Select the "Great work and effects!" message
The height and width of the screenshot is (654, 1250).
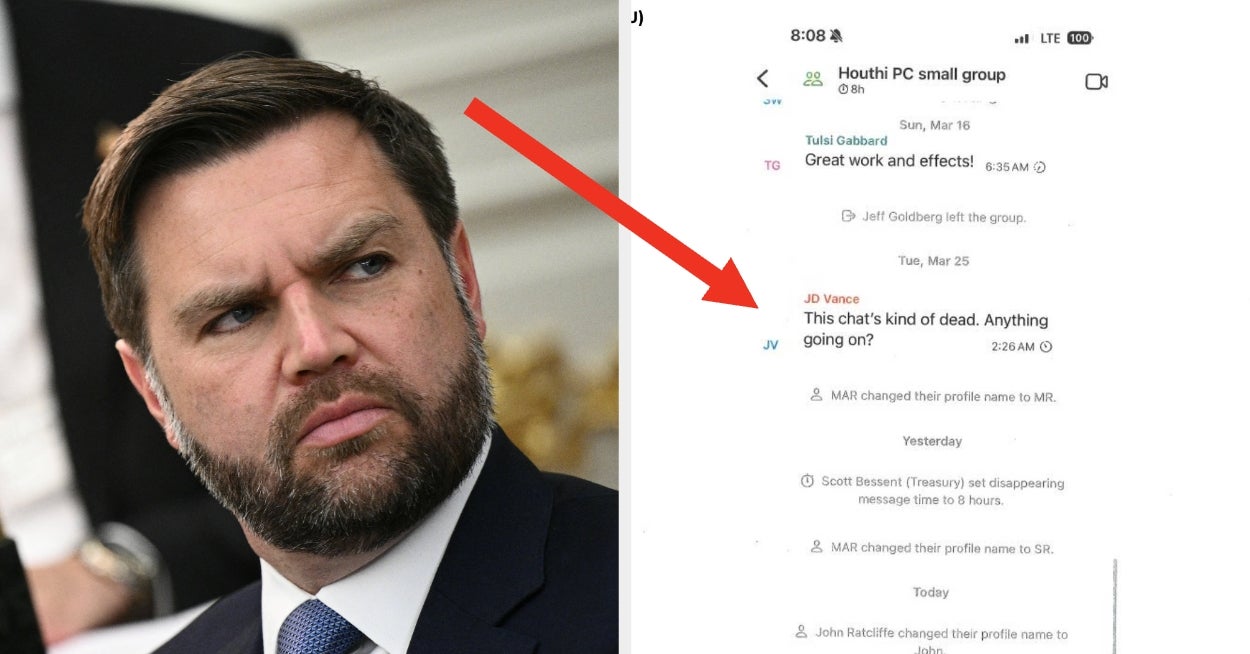(x=889, y=161)
